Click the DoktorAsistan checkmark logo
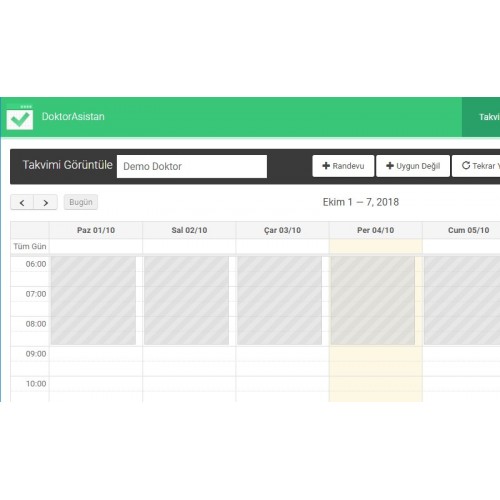The image size is (500, 500). pos(20,117)
